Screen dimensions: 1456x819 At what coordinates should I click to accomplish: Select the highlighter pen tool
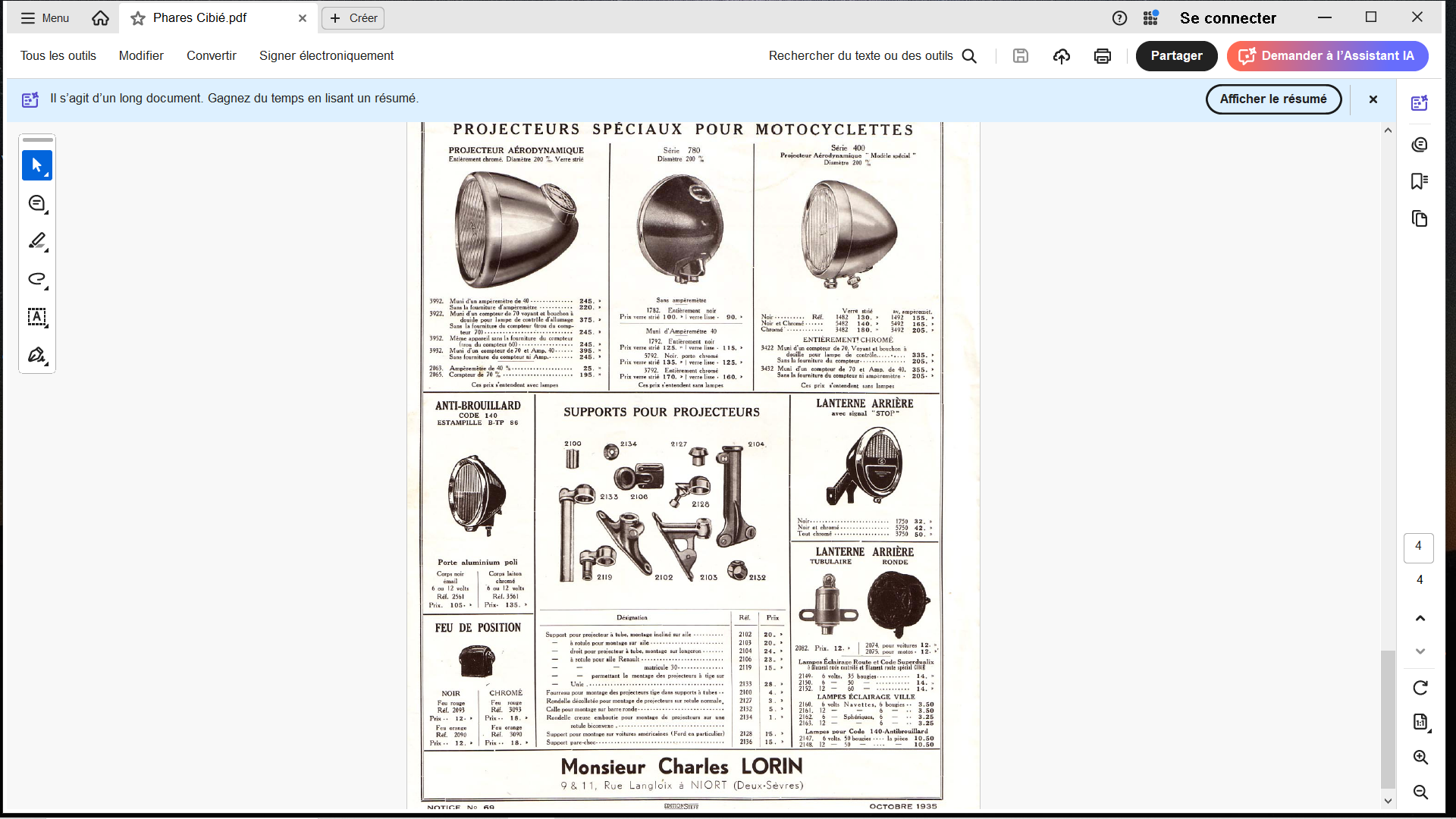(36, 241)
